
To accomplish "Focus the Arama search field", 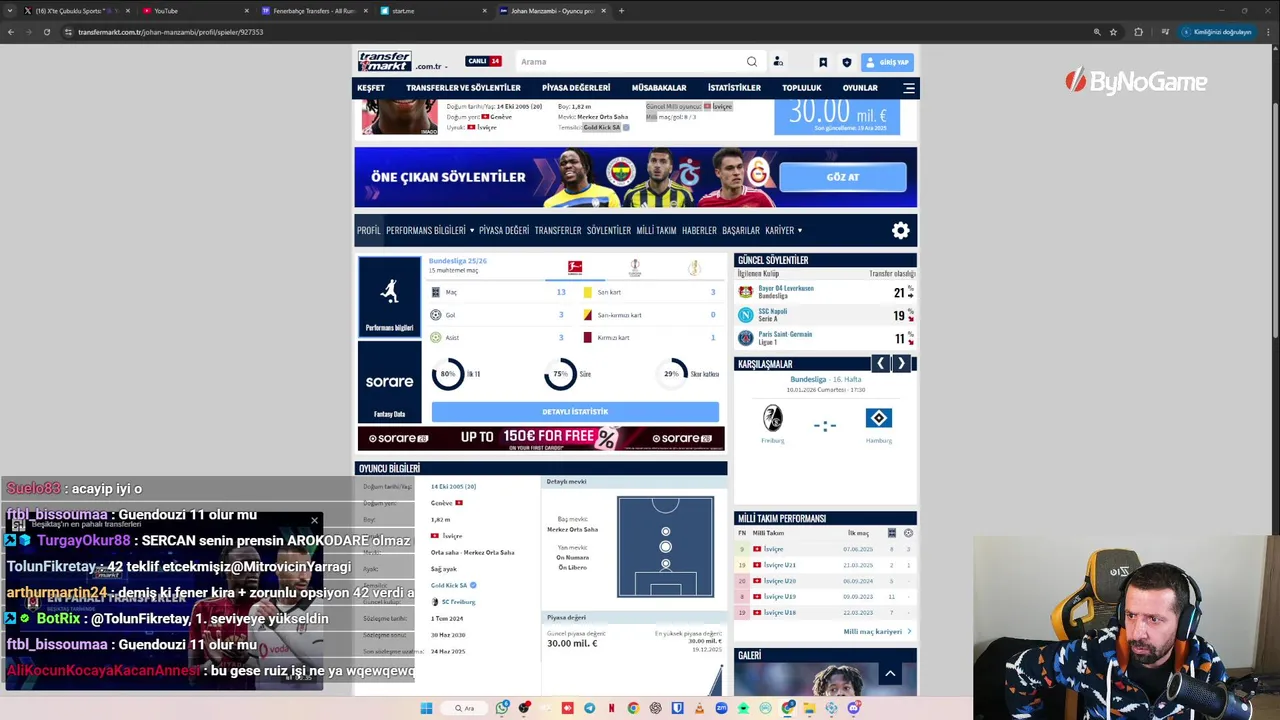I will [x=630, y=61].
